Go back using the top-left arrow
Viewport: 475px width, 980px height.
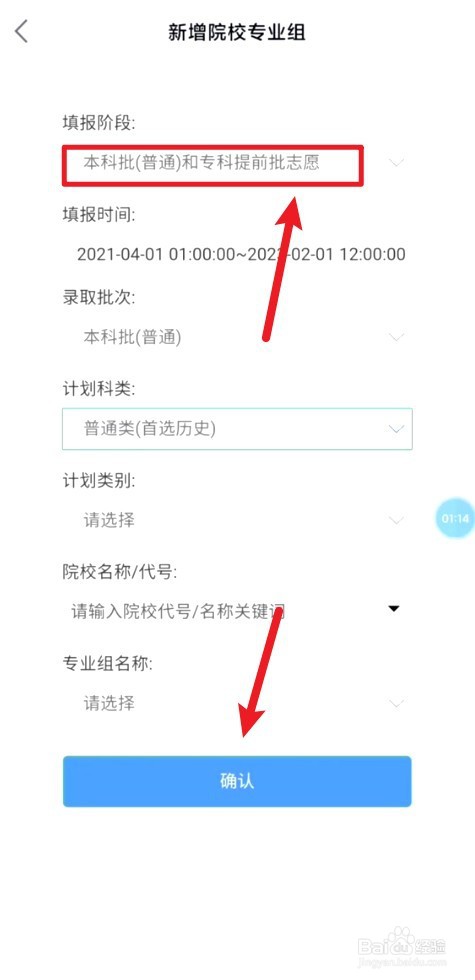(22, 31)
